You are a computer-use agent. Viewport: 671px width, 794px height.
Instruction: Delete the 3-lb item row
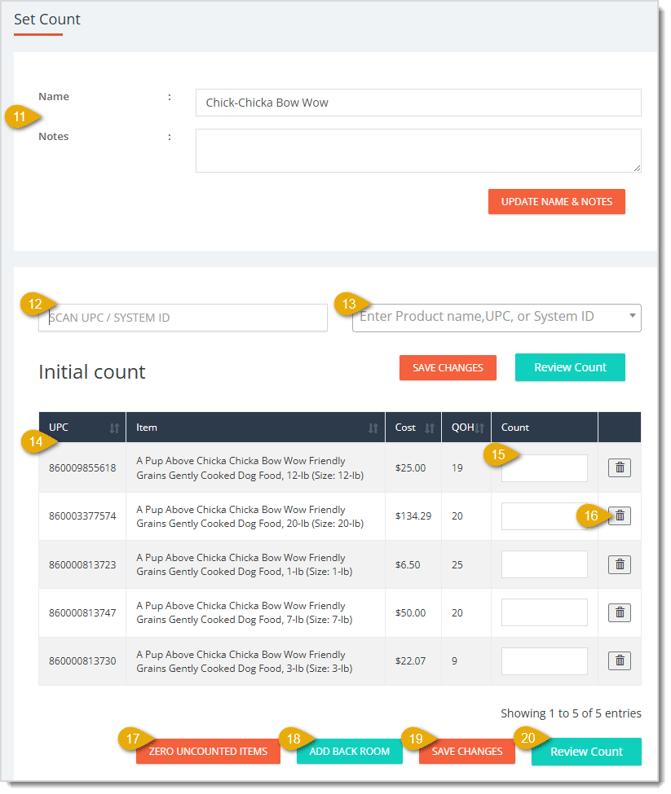[x=619, y=660]
